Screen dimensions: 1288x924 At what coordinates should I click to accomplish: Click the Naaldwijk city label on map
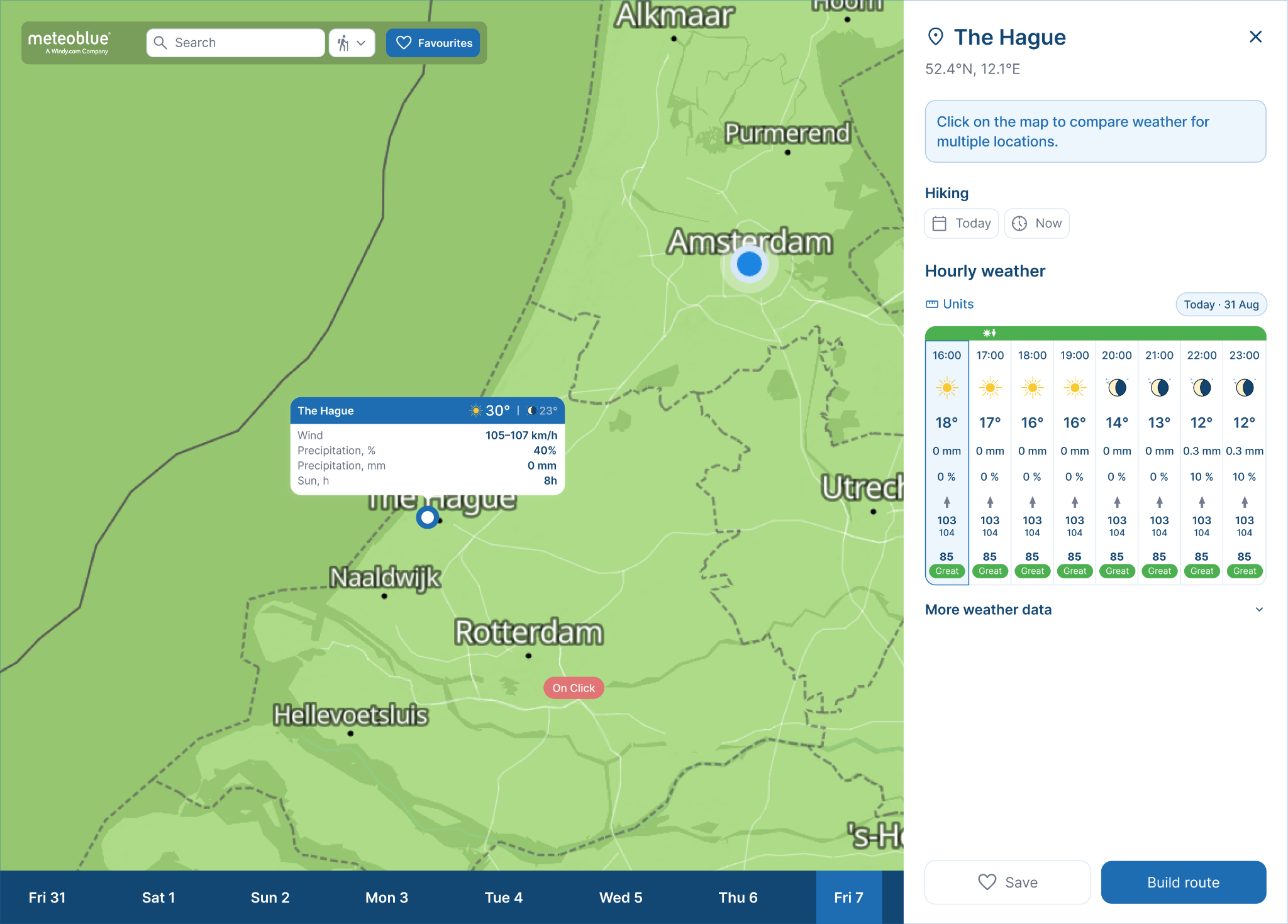coord(385,577)
